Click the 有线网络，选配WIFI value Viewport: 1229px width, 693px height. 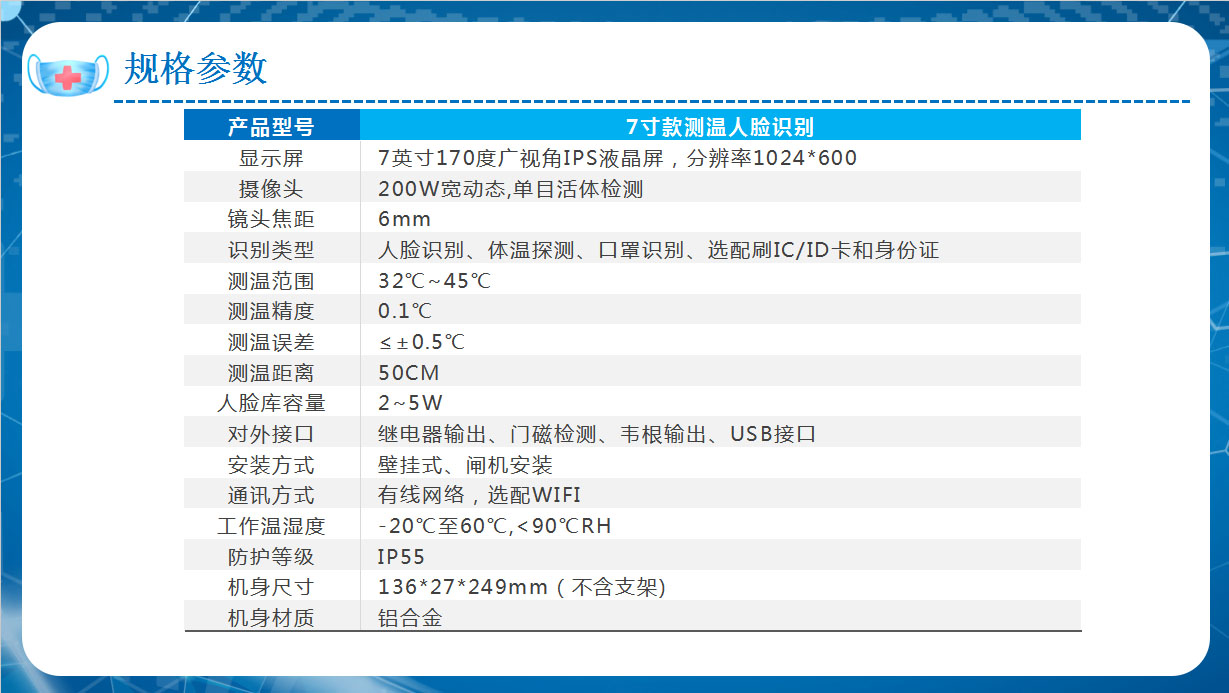479,495
